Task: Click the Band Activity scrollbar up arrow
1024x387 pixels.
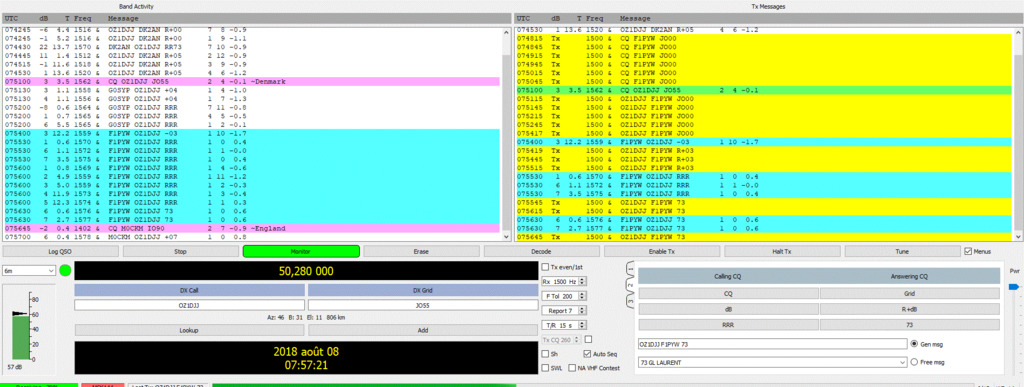Action: (505, 31)
